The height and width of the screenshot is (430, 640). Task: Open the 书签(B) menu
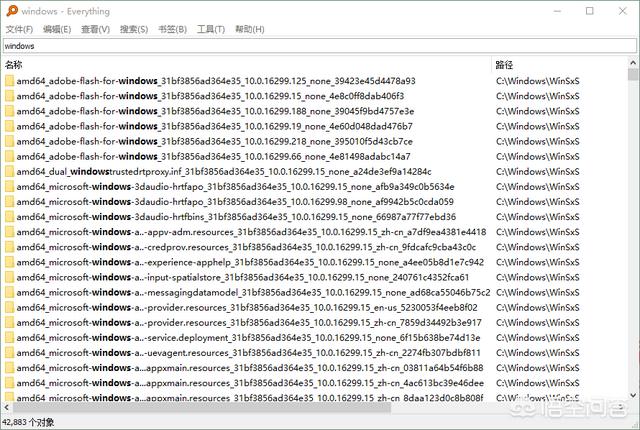172,29
